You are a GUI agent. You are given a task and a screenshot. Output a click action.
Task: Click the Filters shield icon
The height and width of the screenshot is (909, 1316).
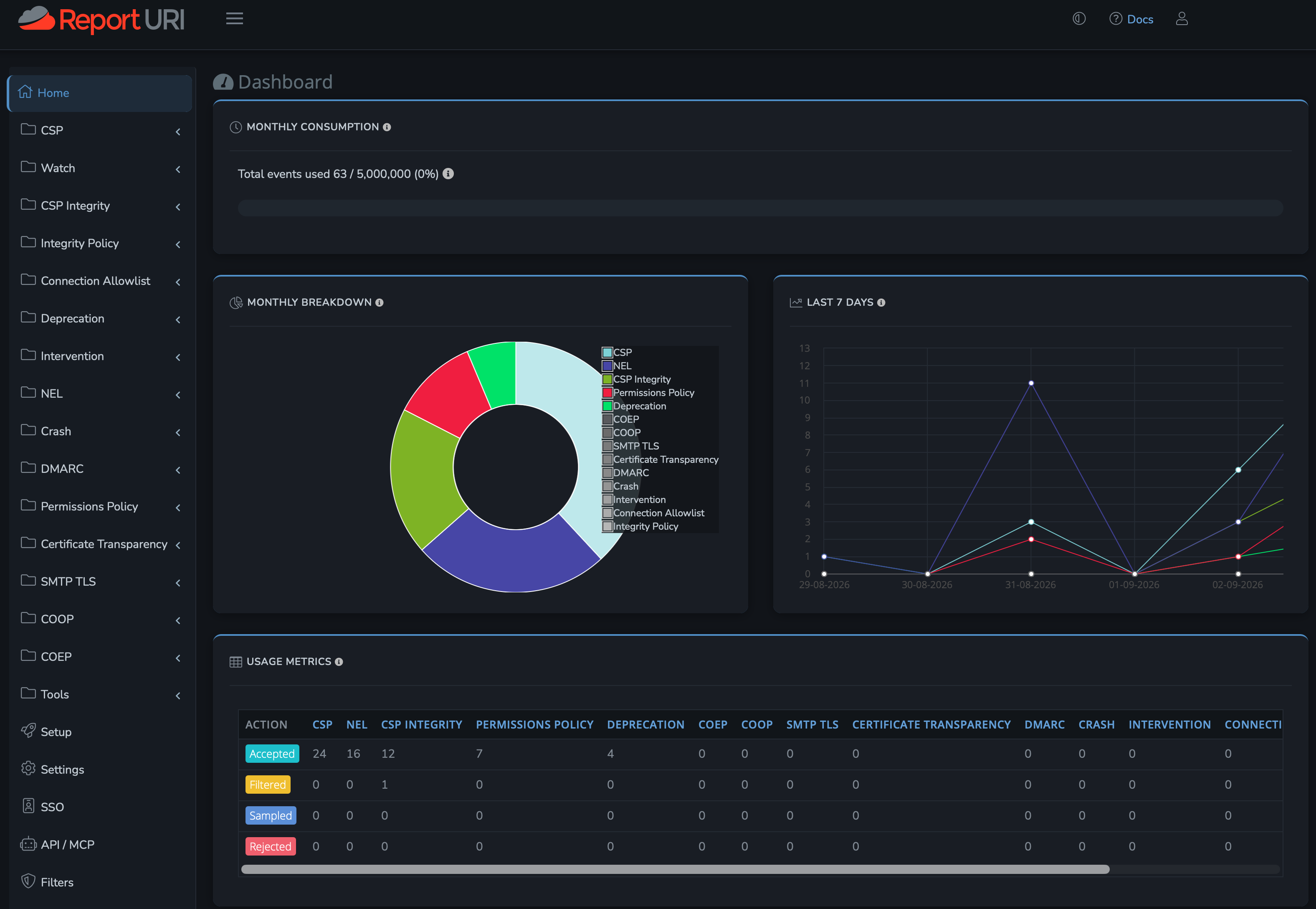pyautogui.click(x=28, y=881)
